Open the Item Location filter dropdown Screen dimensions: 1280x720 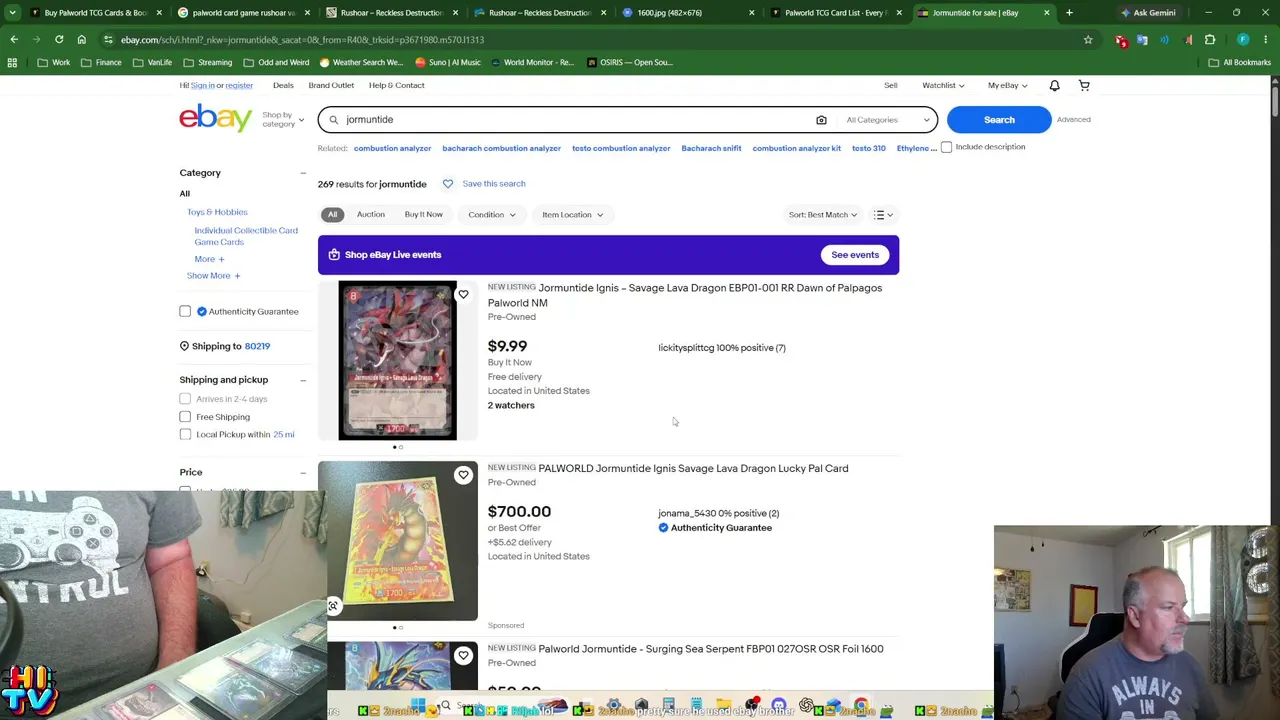573,215
